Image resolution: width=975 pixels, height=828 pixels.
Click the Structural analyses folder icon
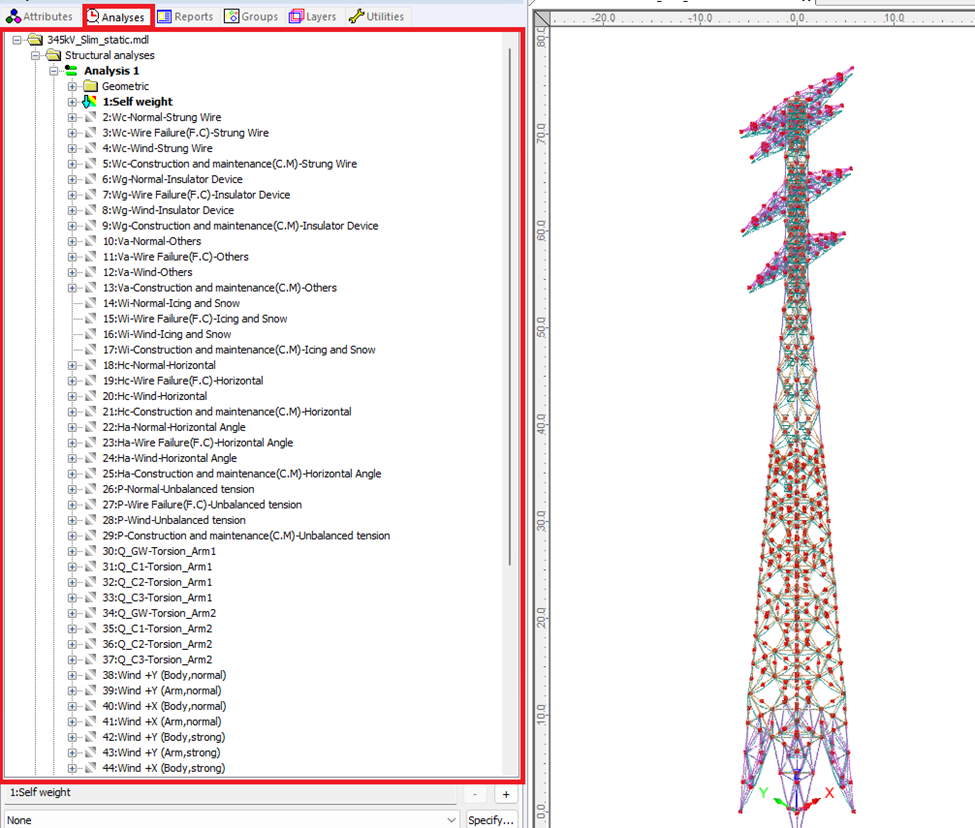pos(54,56)
